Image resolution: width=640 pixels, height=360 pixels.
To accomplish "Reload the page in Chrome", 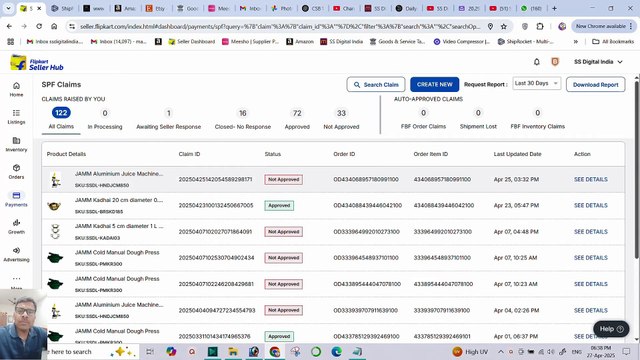I will pos(39,26).
